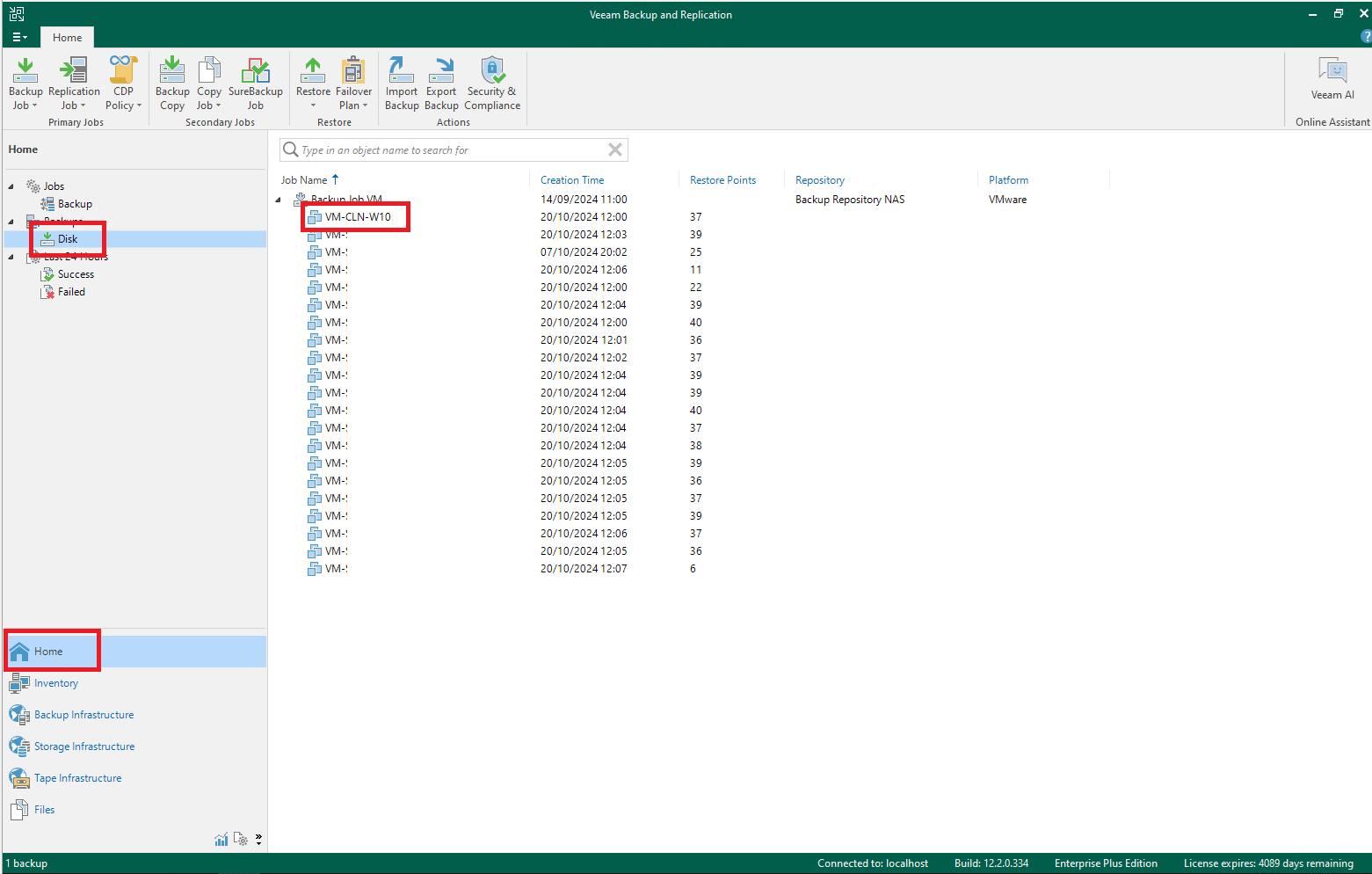Click row with 22 restore points
Screen dimensions: 1372x874
pos(695,288)
